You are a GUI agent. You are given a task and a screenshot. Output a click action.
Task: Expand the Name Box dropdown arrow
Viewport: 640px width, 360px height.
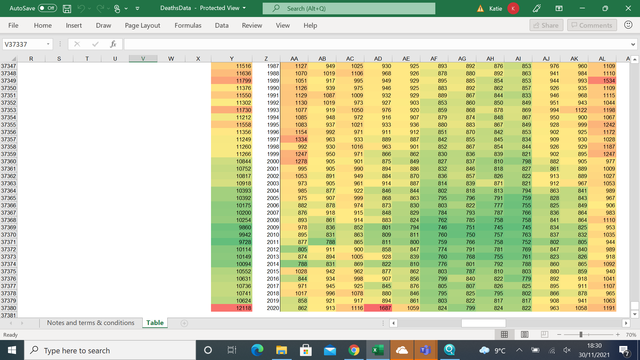pos(48,44)
